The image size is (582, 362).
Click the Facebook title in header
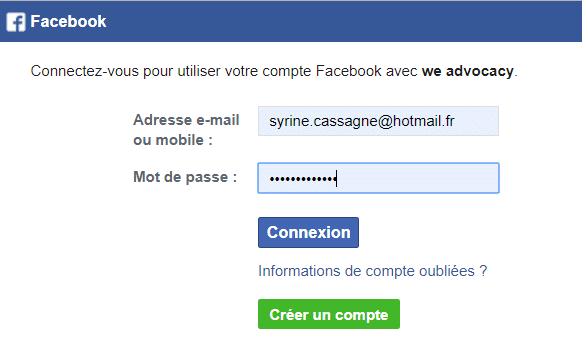68,22
